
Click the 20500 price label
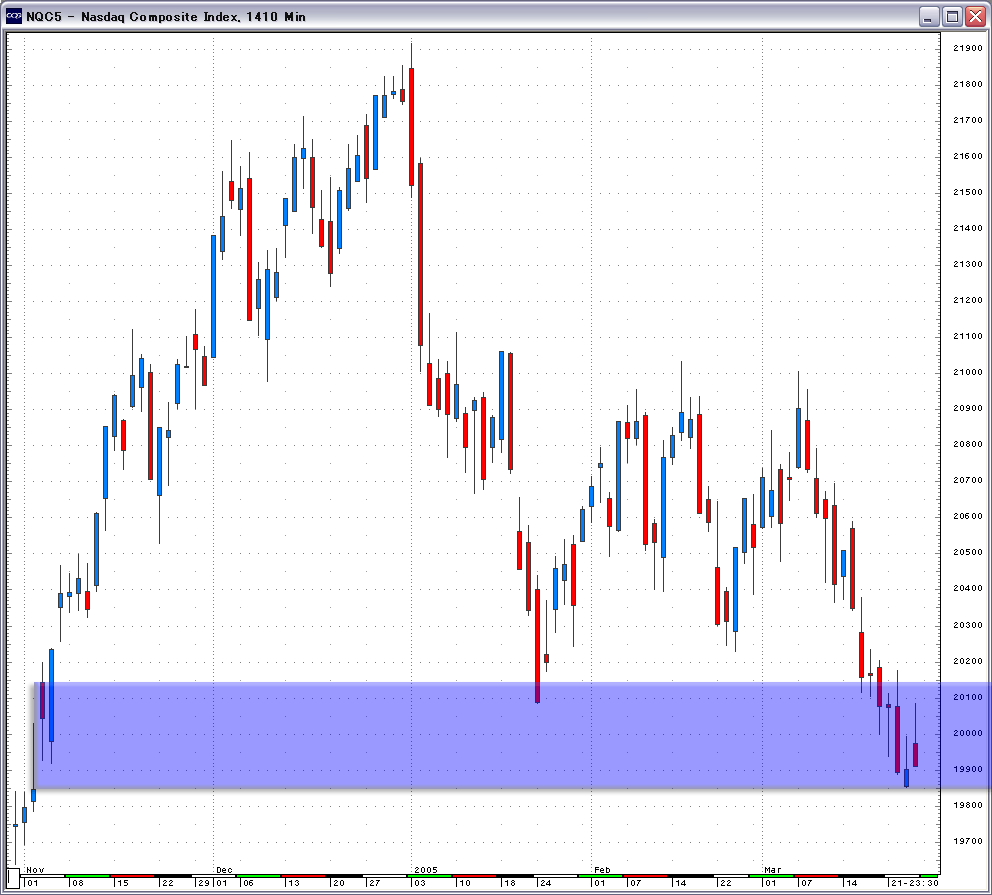(968, 553)
